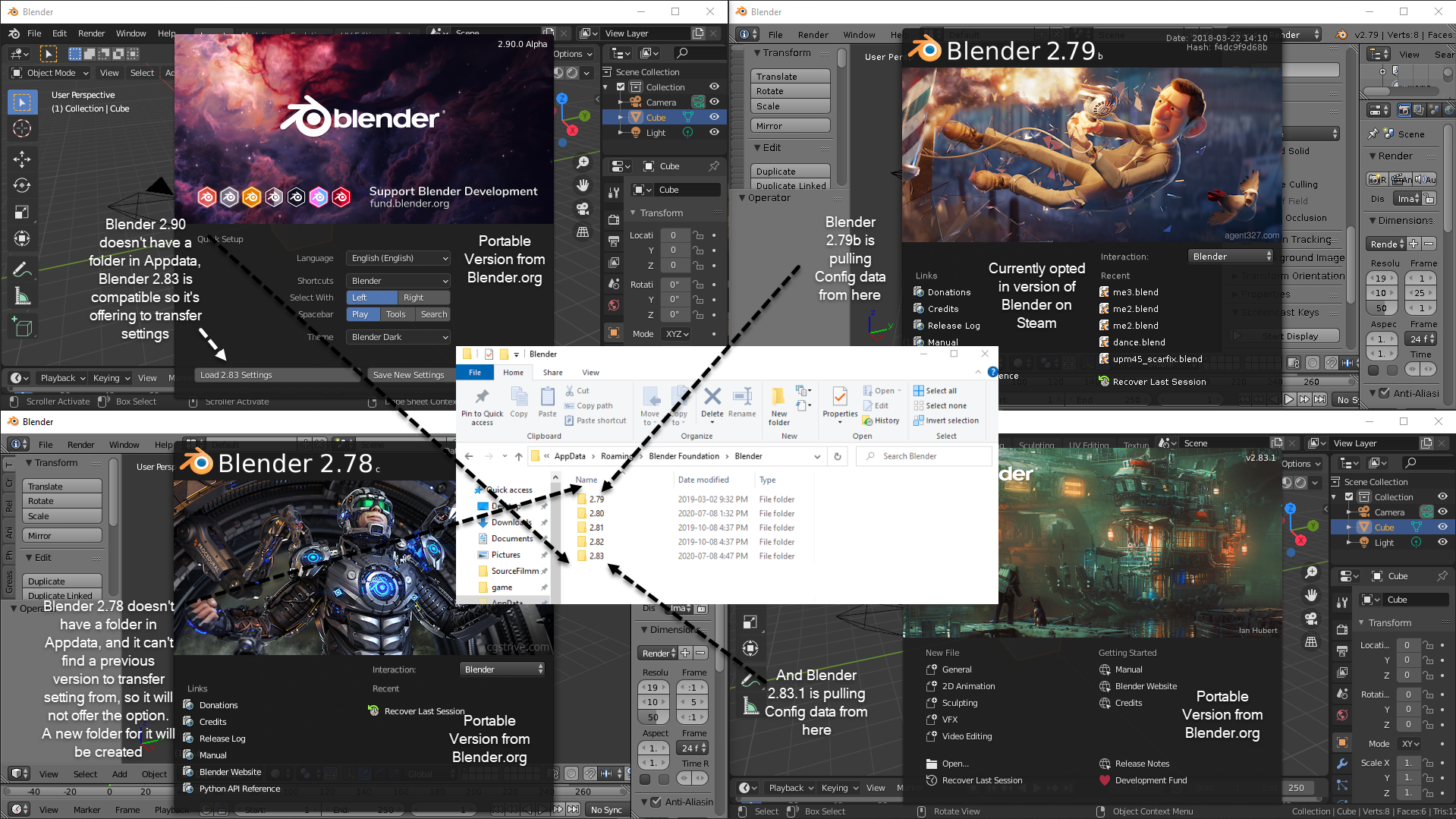Create a New folder from Explorer ribbon

point(779,406)
